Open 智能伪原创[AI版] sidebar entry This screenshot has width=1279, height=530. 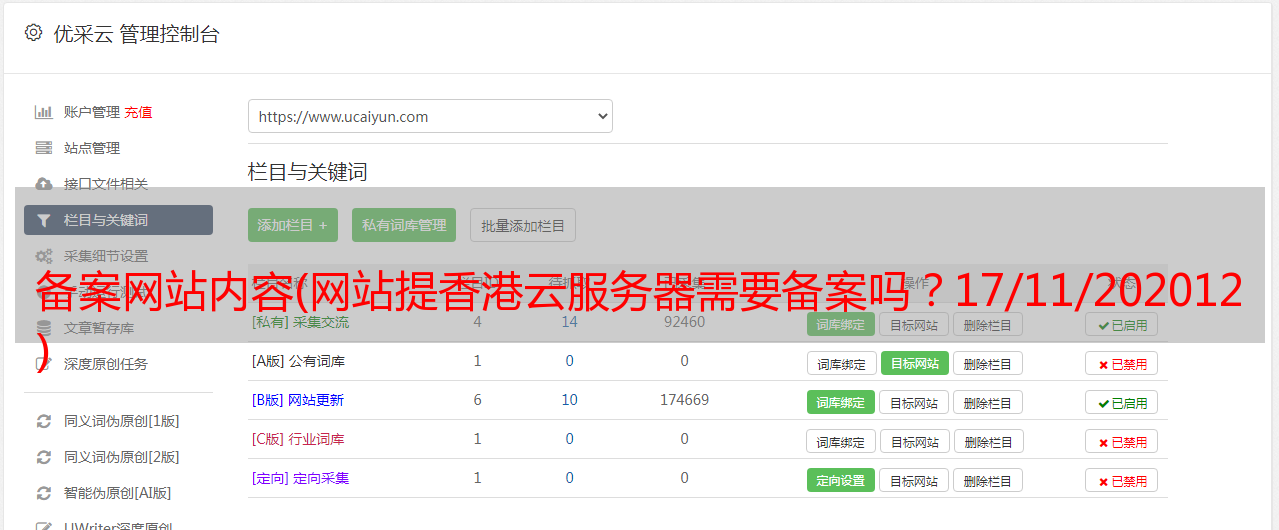118,493
